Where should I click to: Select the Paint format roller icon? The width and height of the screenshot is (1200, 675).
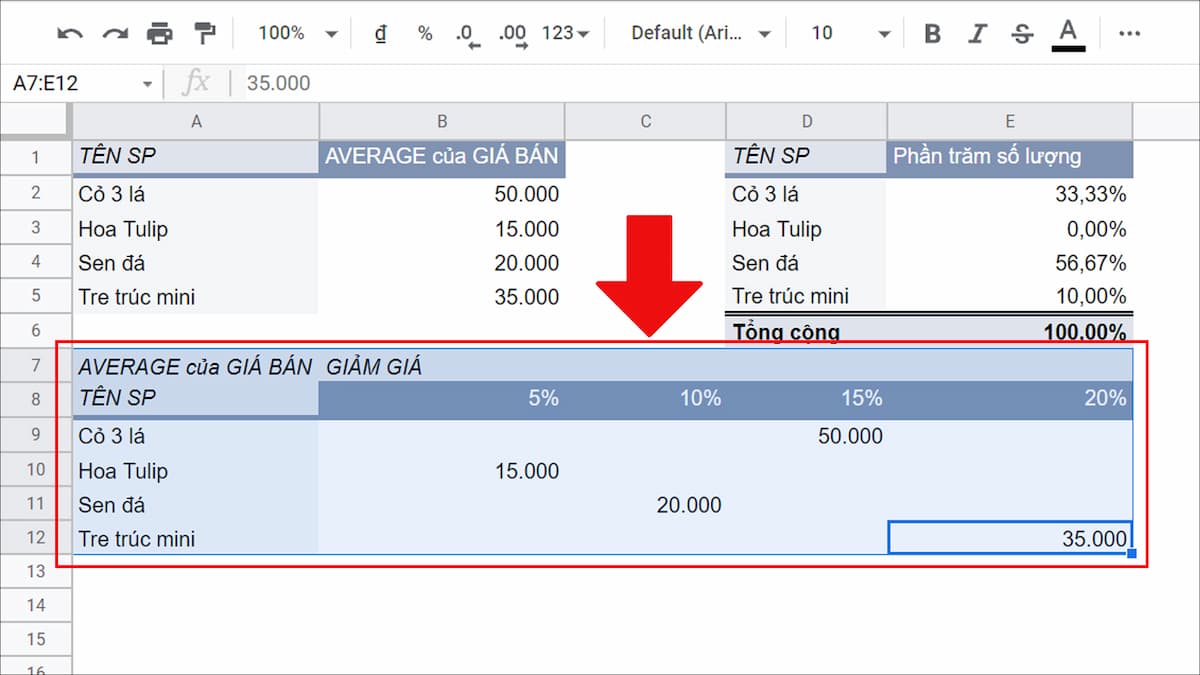pos(205,34)
